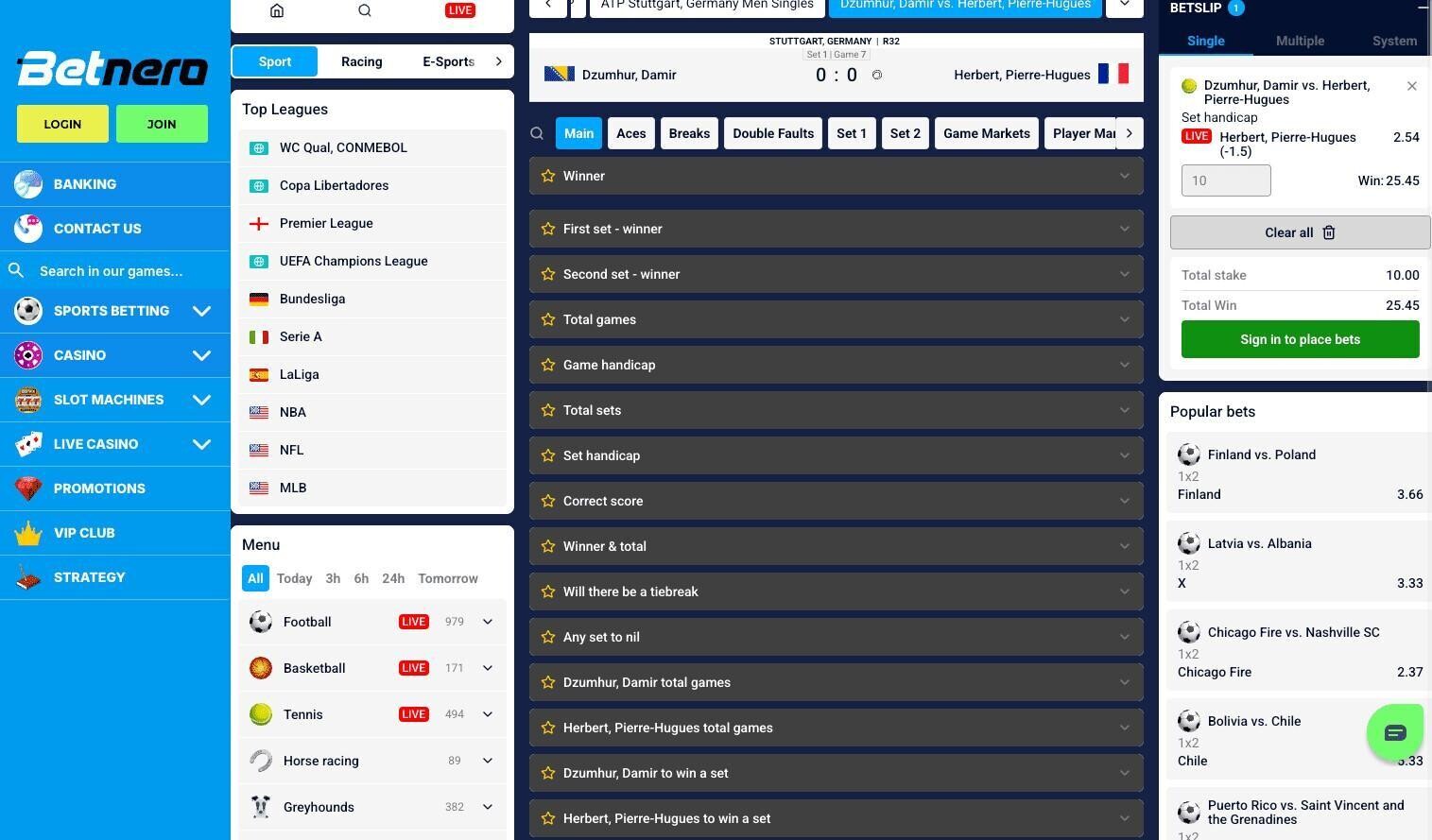Star the Second set - winner market
Screen dimensions: 1432x840
(x=547, y=274)
